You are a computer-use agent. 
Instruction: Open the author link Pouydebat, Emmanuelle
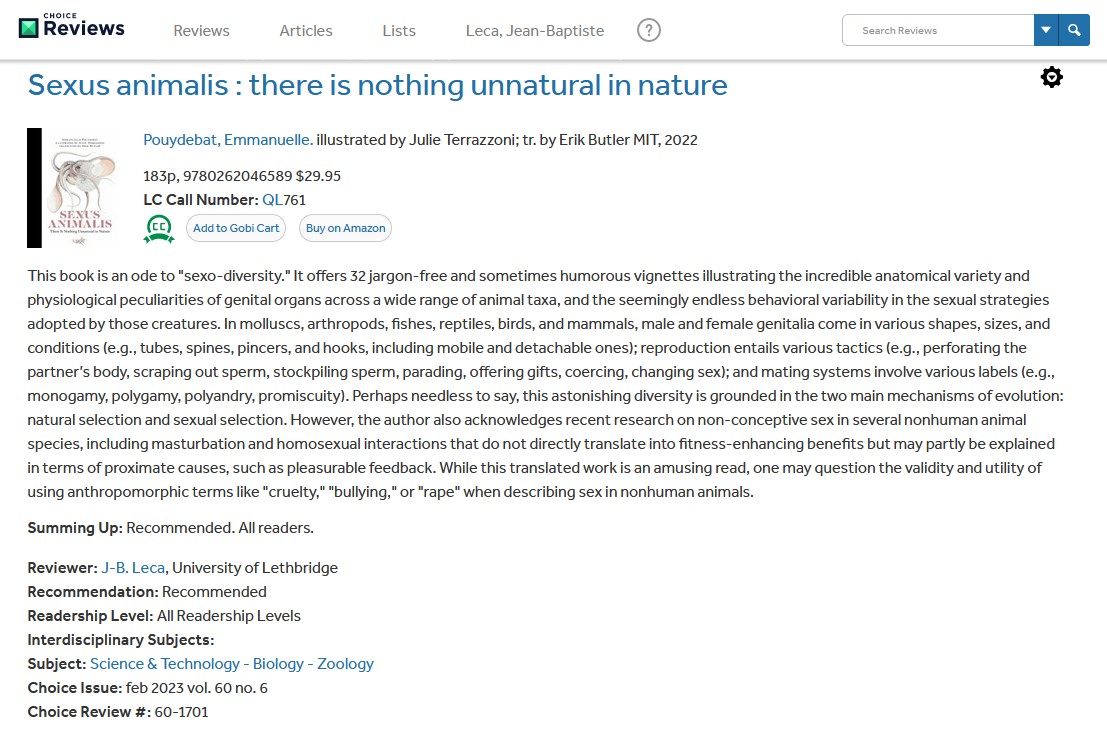tap(228, 140)
